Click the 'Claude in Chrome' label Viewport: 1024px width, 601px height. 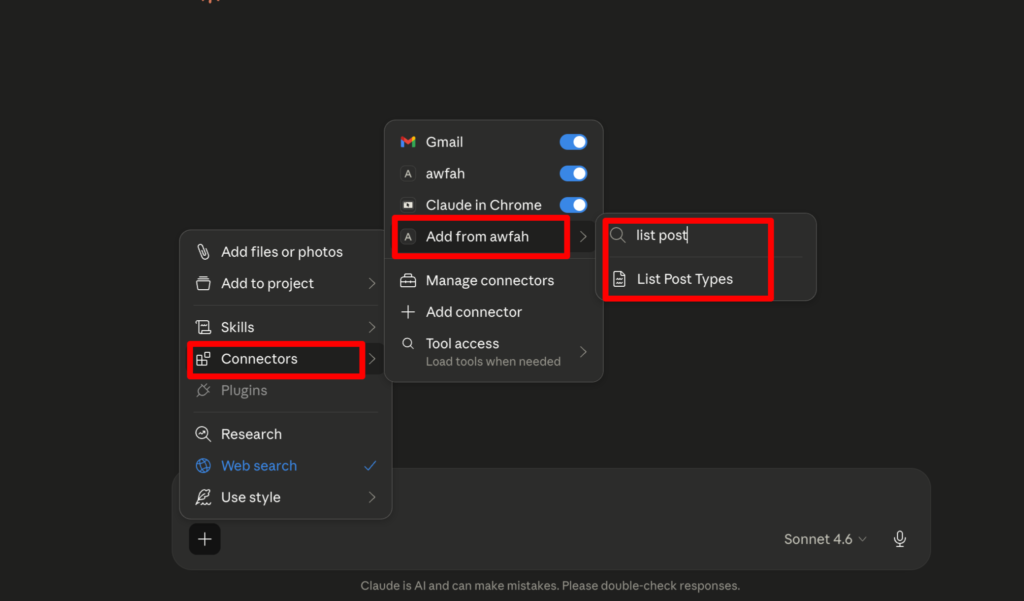(x=483, y=204)
